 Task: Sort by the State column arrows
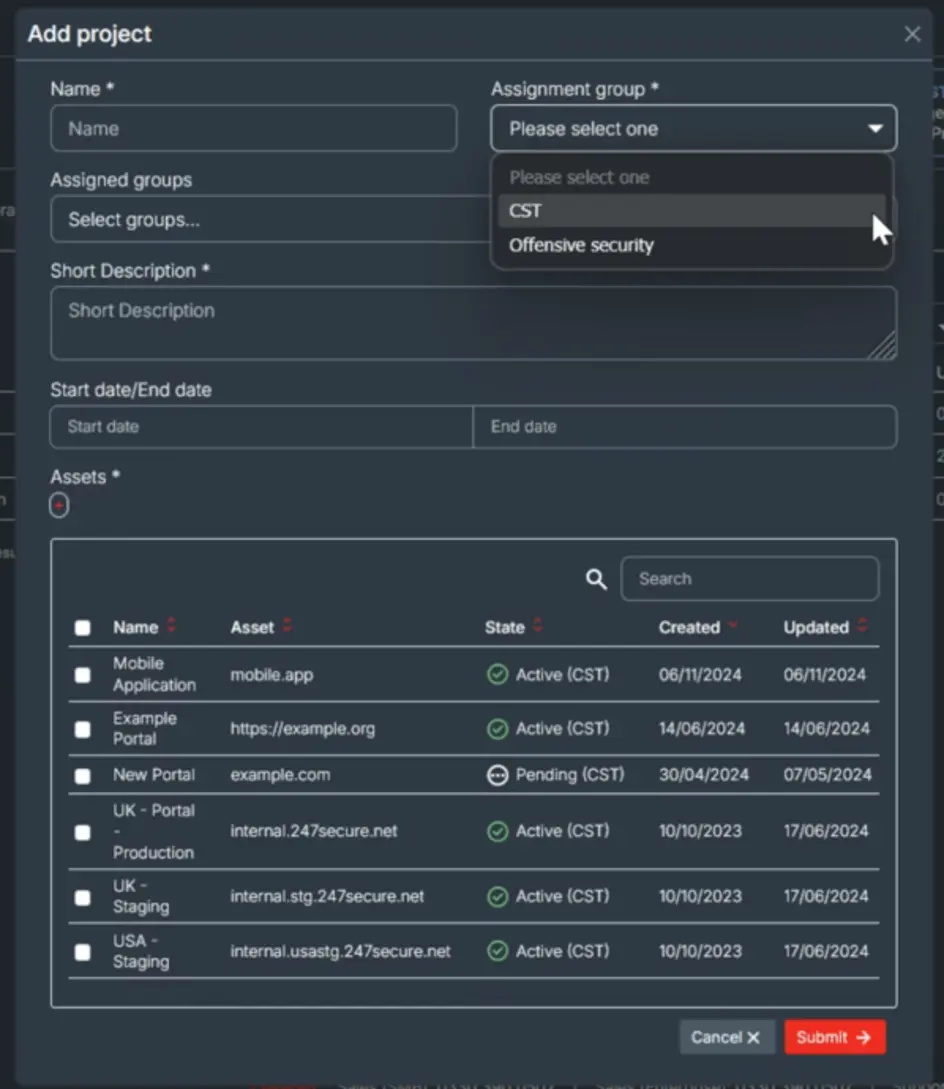point(537,625)
